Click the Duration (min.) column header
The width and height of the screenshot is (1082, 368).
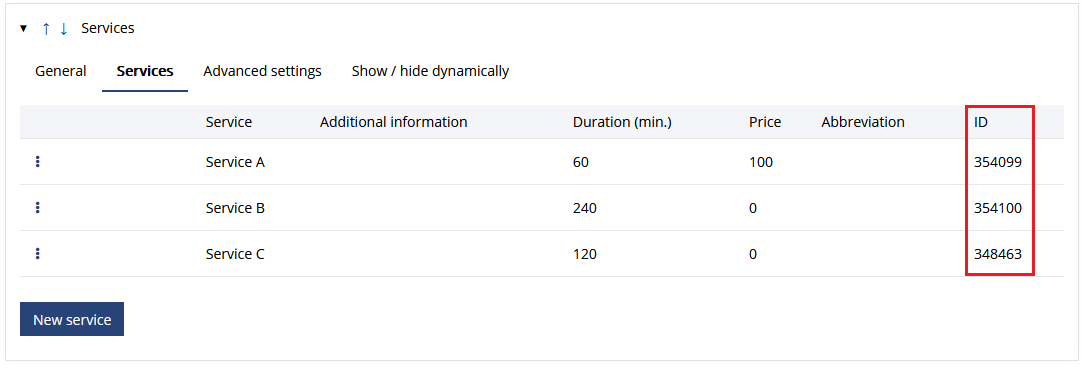[622, 122]
